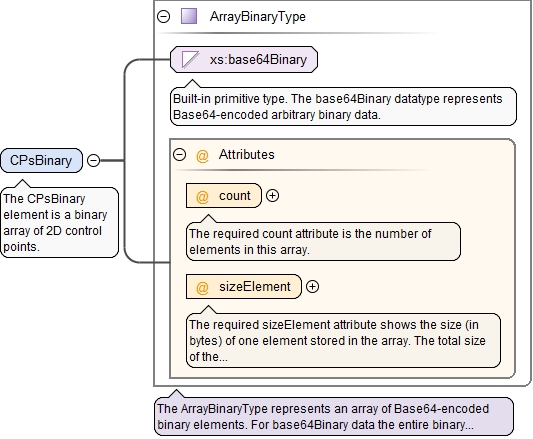Collapse the ArrayBinaryType container

coord(164,16)
